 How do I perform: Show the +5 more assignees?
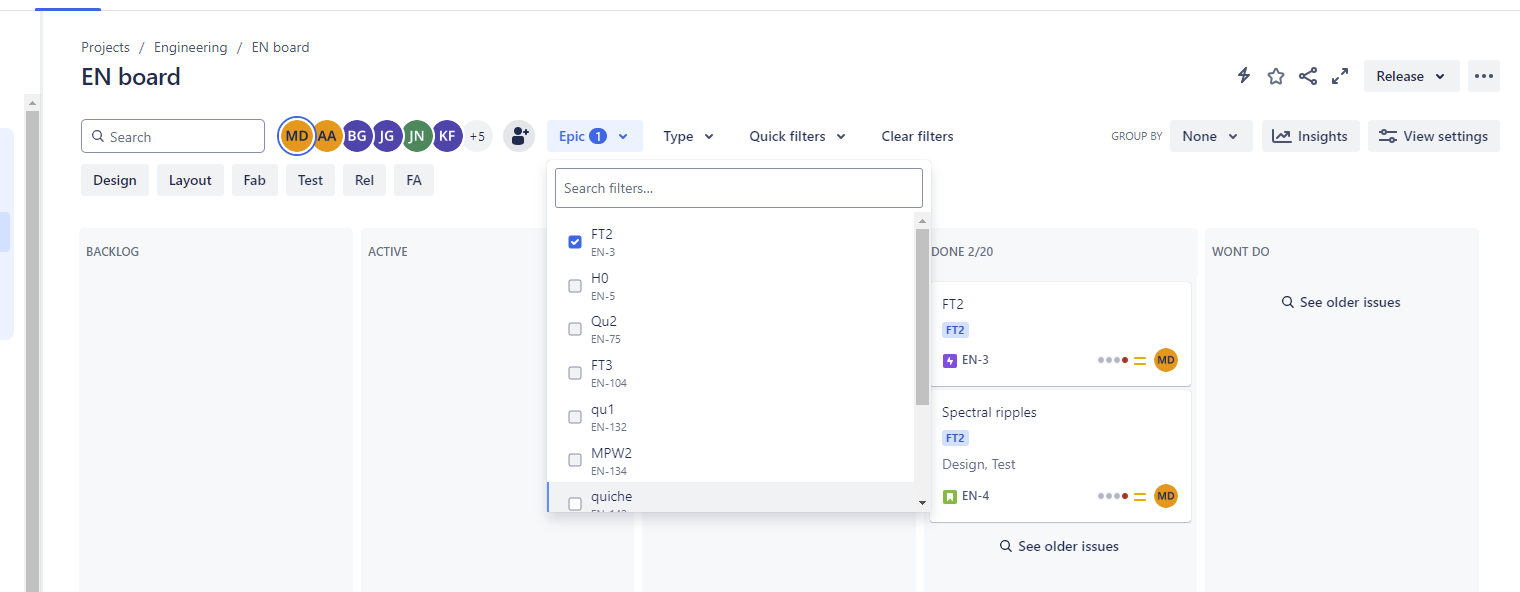point(477,136)
